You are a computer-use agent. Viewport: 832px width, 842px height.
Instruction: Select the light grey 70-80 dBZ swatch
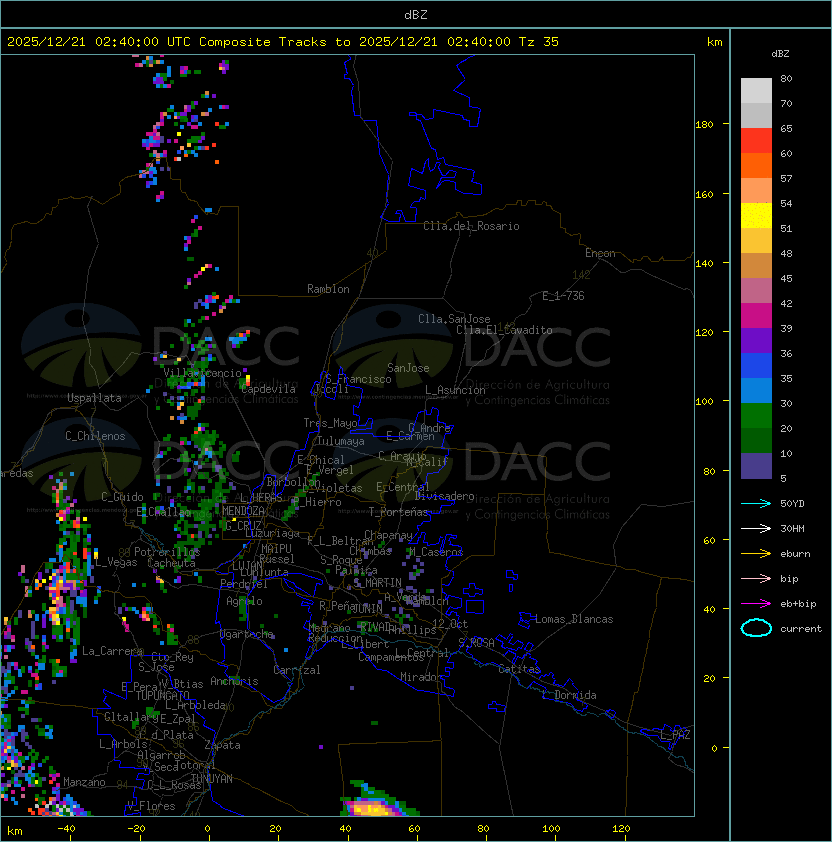(756, 90)
